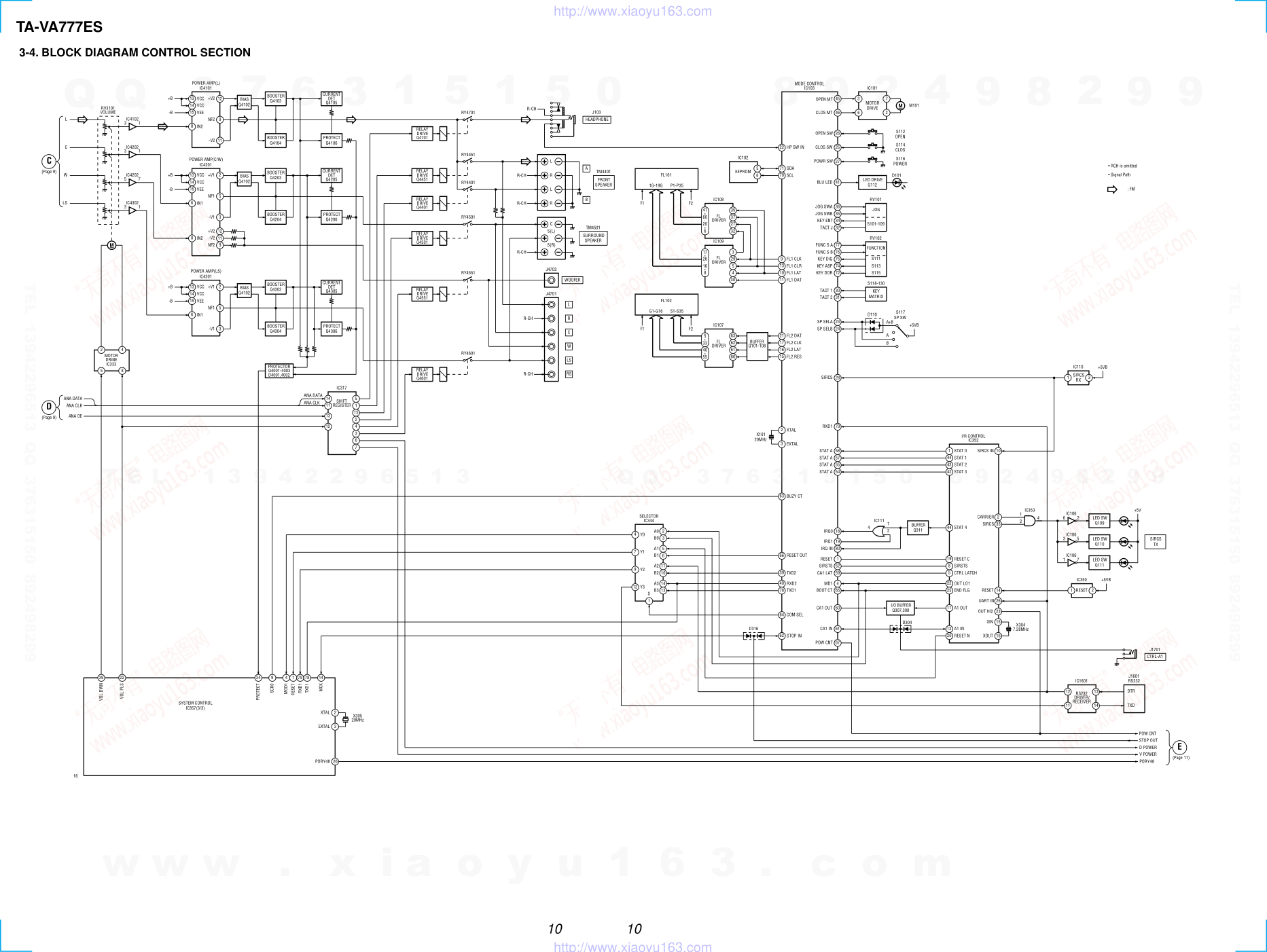
Task: Click the TA-VA777ES model title
Action: (60, 27)
